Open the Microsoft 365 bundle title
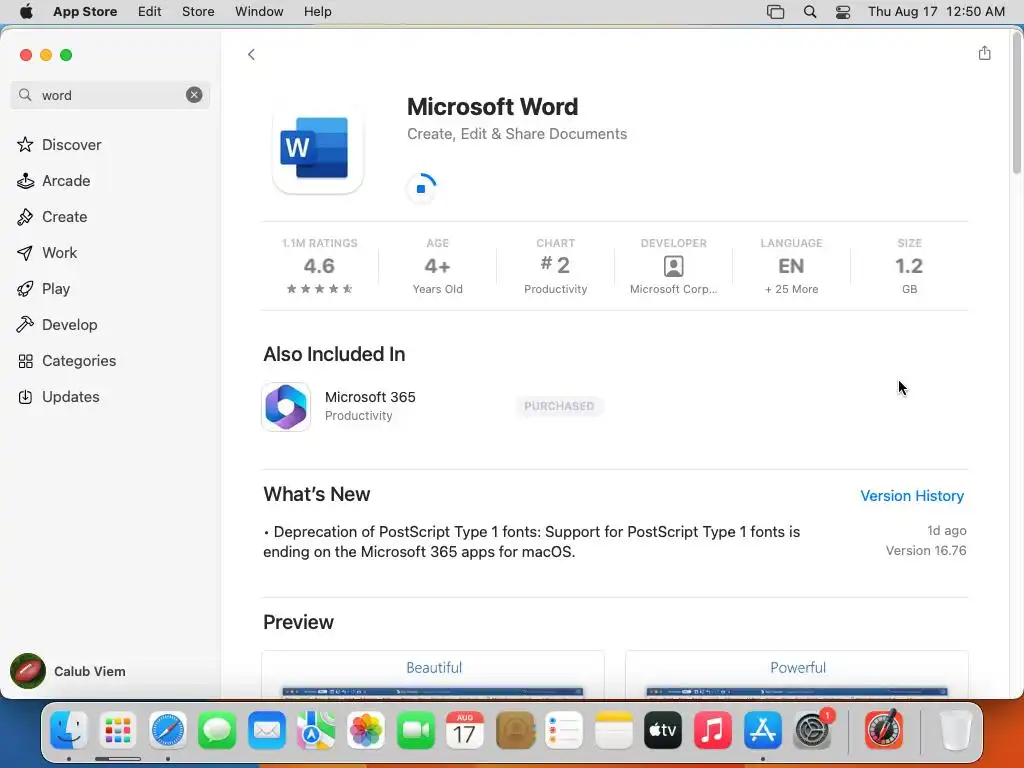The image size is (1024, 768). pyautogui.click(x=370, y=397)
